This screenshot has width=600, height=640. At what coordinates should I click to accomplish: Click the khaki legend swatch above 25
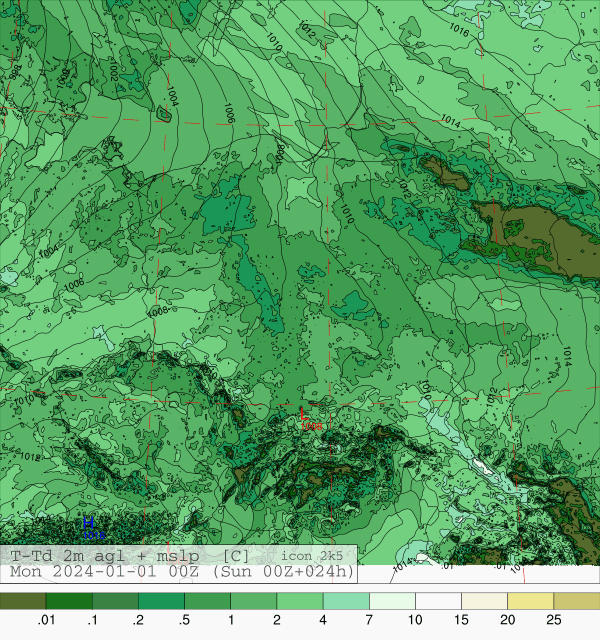[x=577, y=601]
